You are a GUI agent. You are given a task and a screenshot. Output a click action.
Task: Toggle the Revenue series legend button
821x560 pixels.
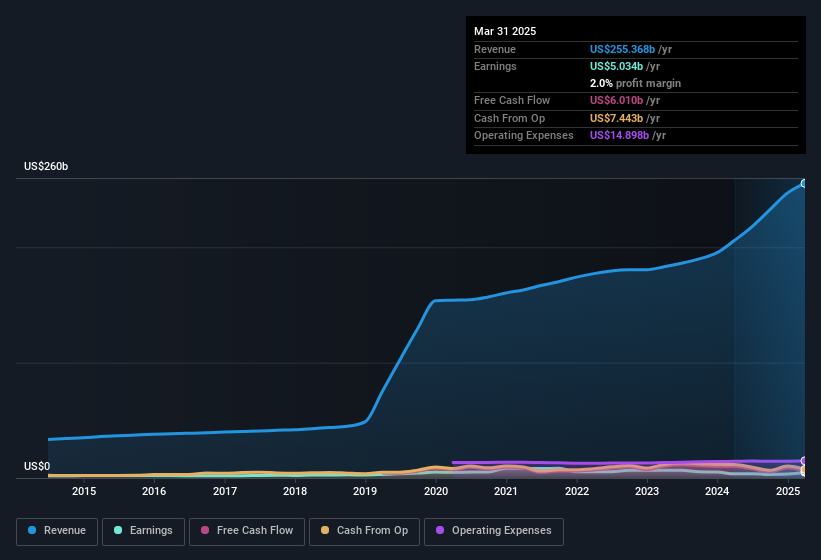[57, 532]
